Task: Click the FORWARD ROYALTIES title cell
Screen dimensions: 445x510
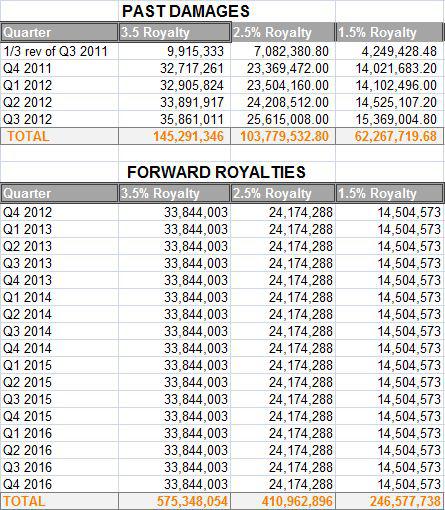Action: point(216,172)
